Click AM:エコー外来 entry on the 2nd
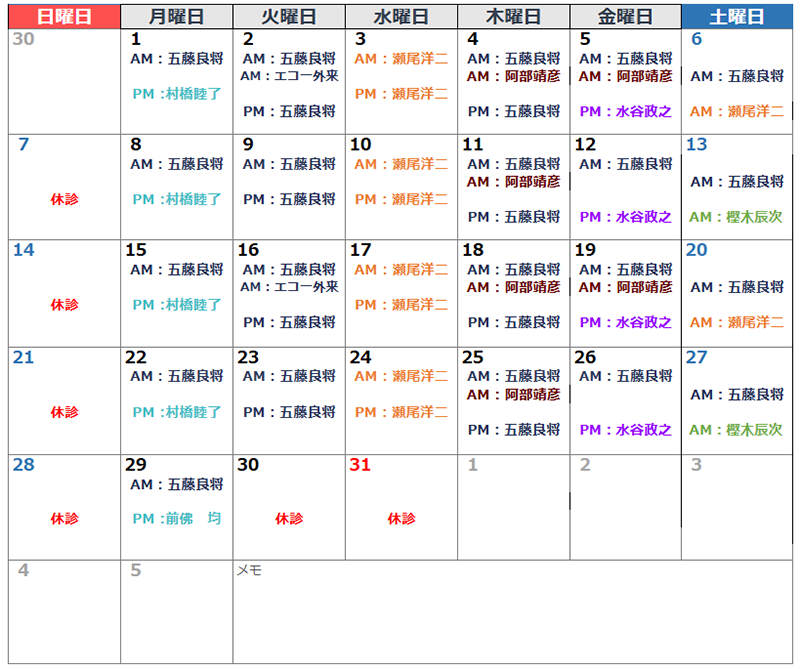 click(290, 76)
